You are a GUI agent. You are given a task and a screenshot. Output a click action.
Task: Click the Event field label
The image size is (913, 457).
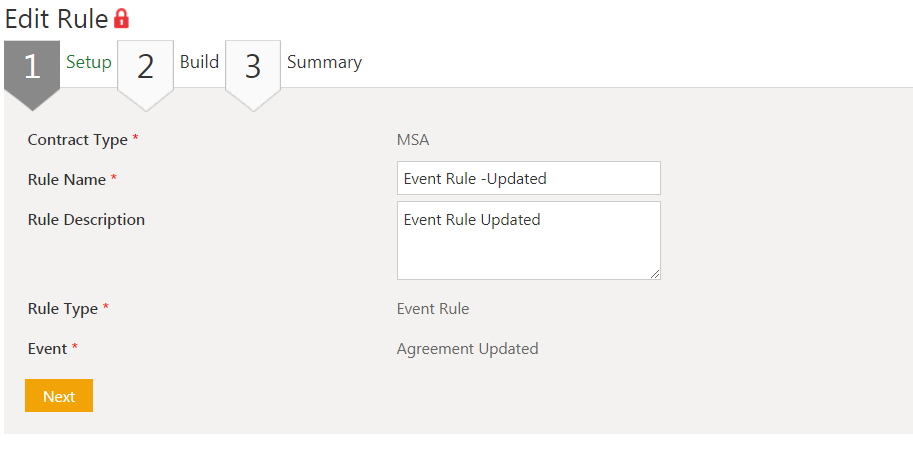47,349
